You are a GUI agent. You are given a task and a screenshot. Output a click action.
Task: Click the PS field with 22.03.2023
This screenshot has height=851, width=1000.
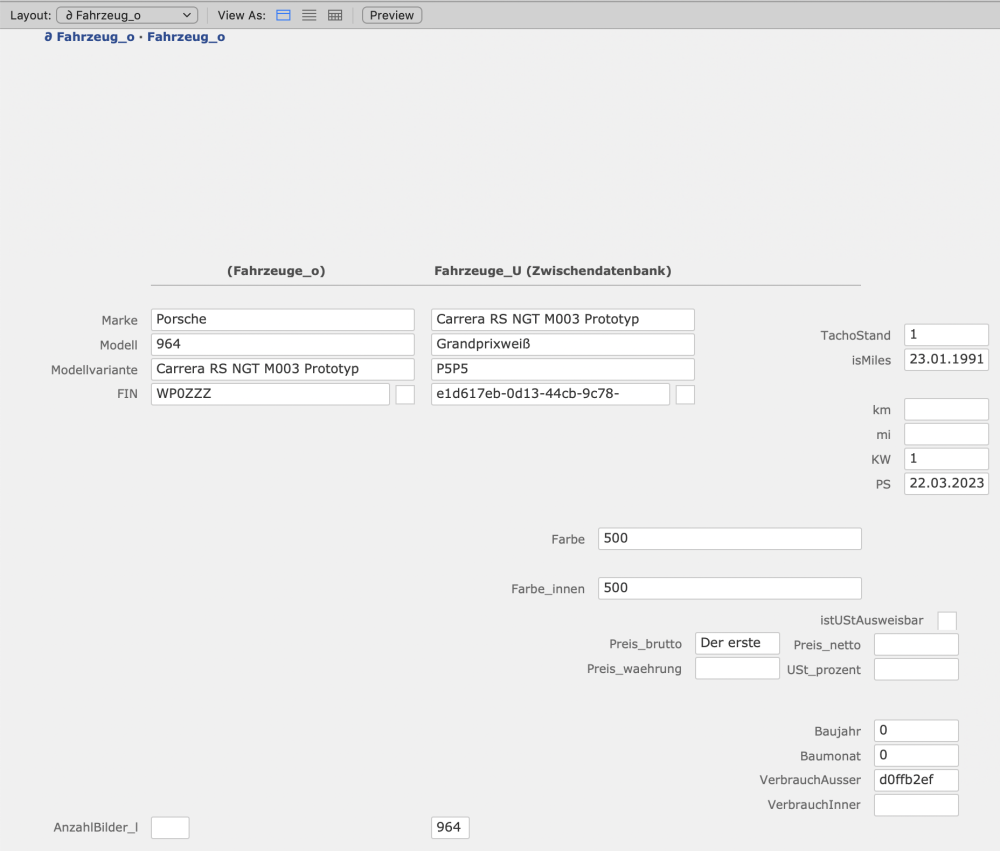(x=946, y=484)
